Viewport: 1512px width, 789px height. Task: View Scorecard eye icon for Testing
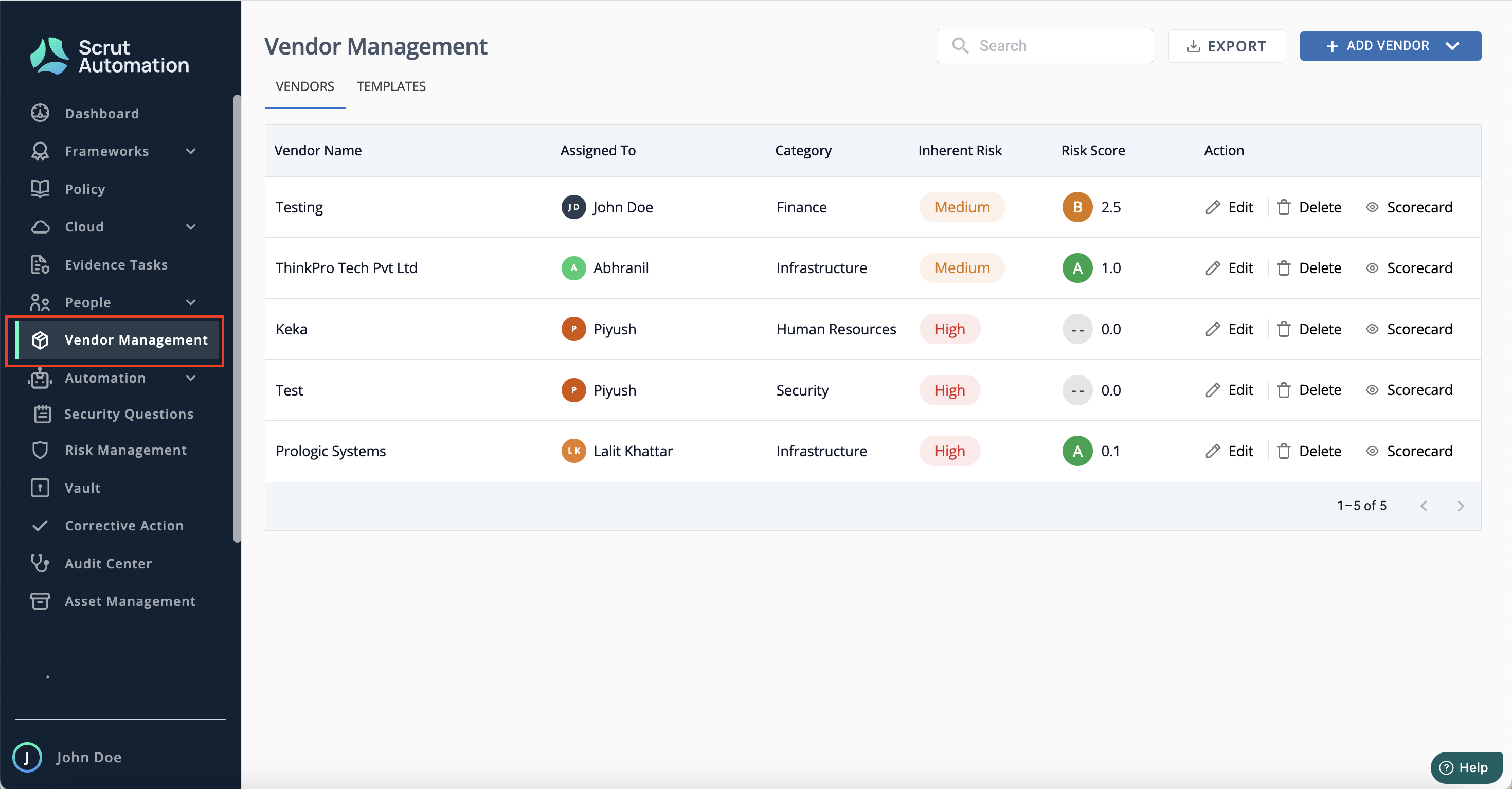click(1372, 207)
